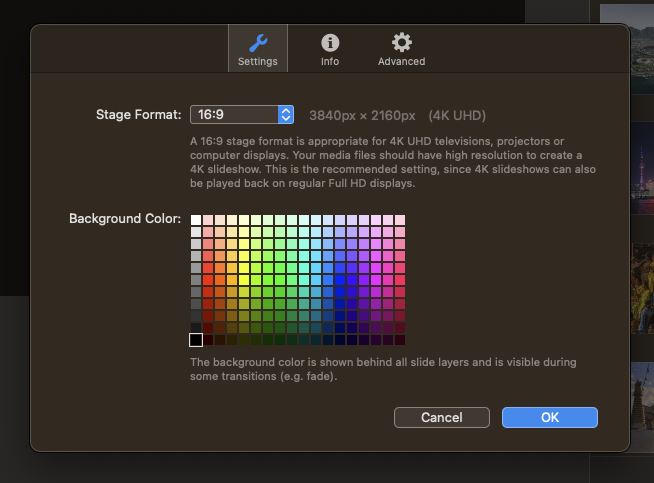The height and width of the screenshot is (483, 654).
Task: Click the Settings wrench icon
Action: (x=258, y=43)
